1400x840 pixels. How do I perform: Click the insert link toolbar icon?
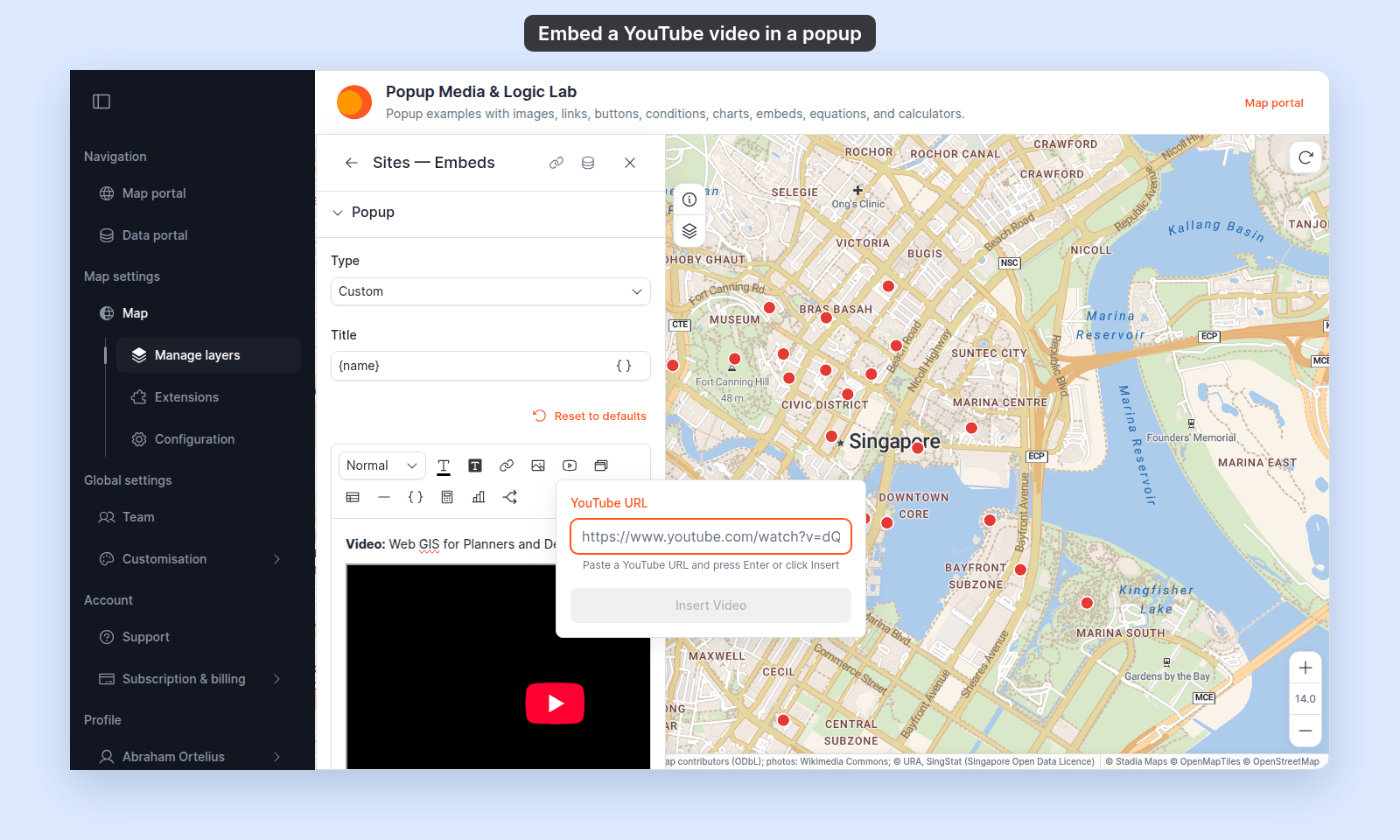tap(507, 465)
